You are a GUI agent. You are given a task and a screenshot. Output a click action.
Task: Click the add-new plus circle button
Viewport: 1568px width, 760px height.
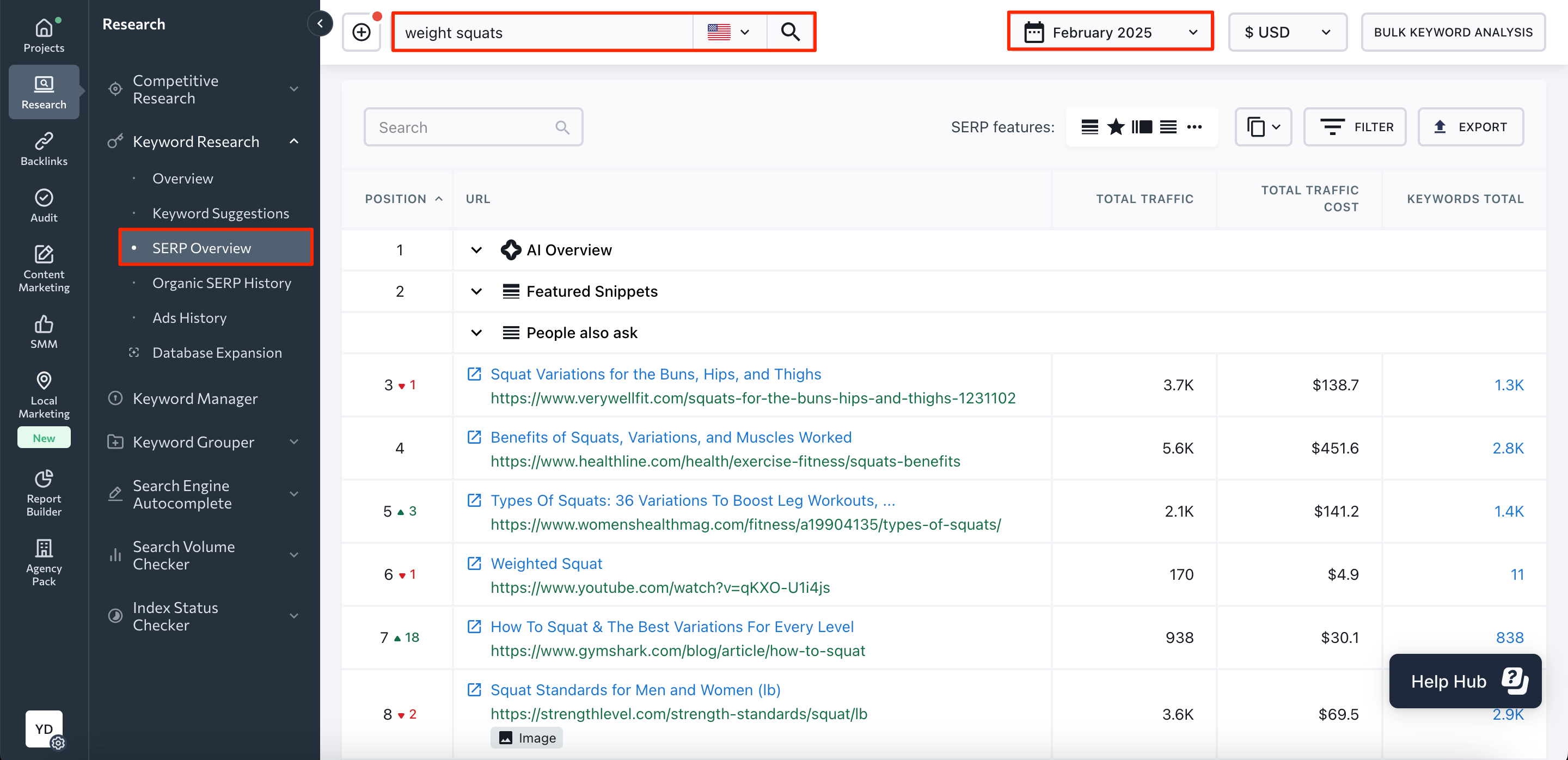click(362, 32)
